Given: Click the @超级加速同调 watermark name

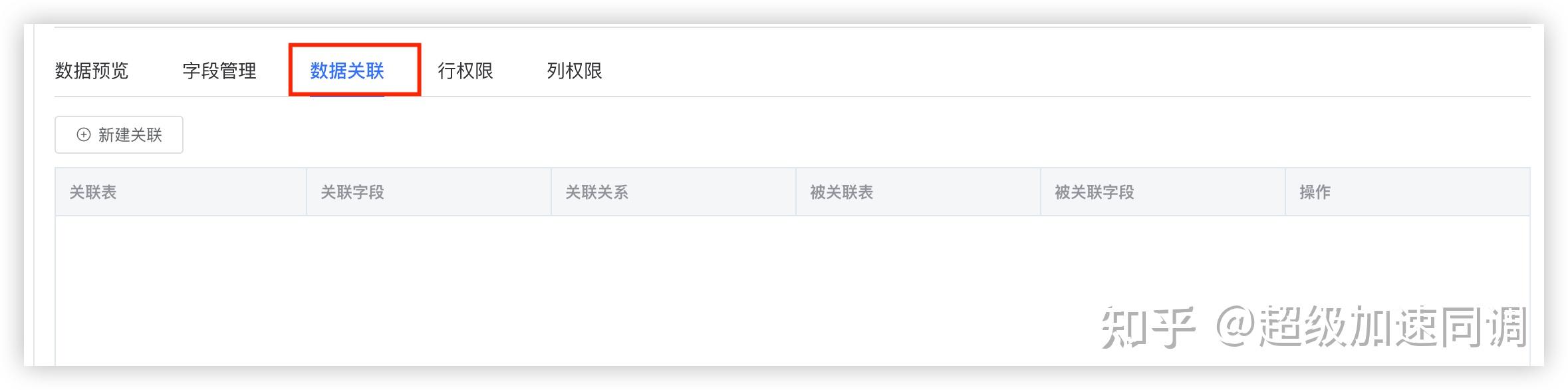Looking at the screenshot, I should coord(1371,327).
